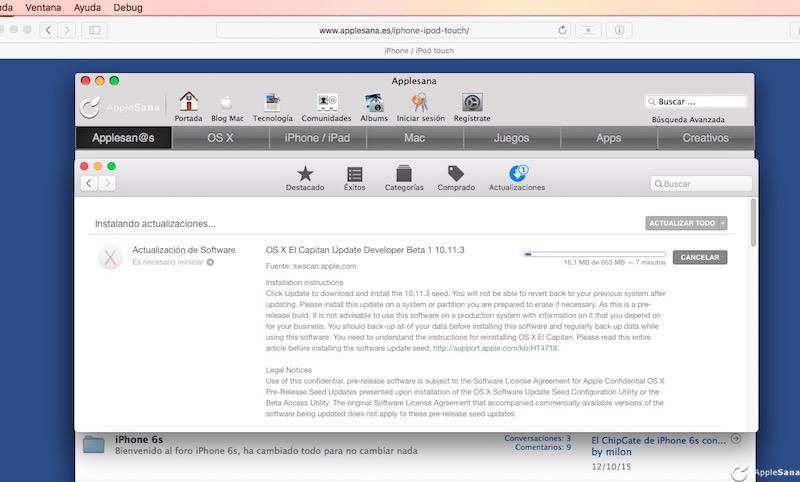Click the Instalando actualizaciones heading
The height and width of the screenshot is (482, 800).
[x=155, y=223]
